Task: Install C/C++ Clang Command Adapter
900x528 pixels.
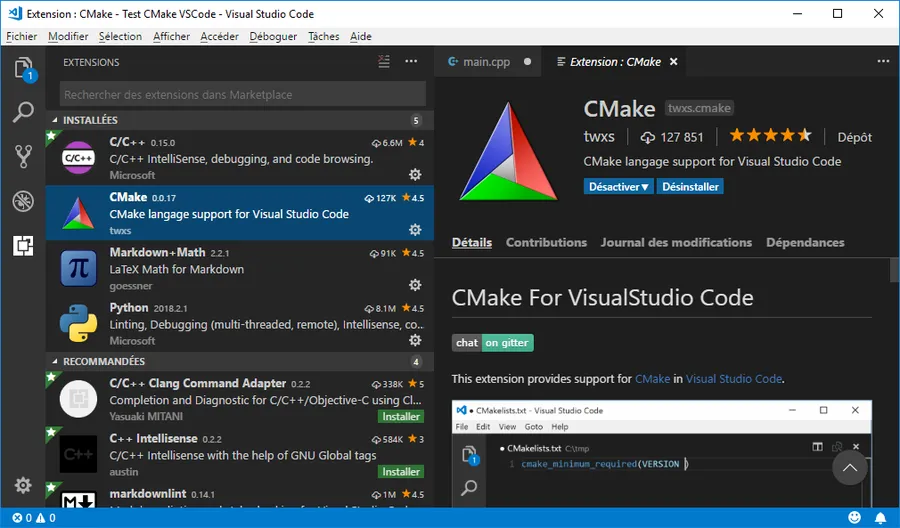Action: (401, 416)
